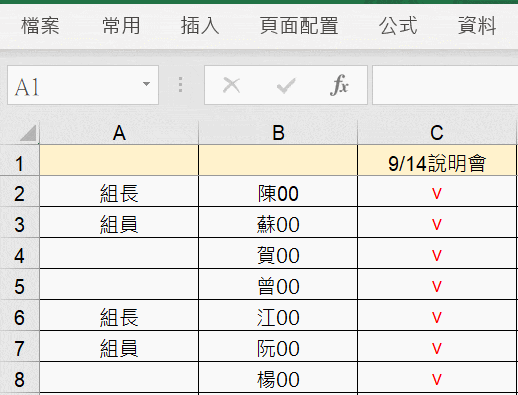Select empty cell A8 beside 楊00
This screenshot has height=395, width=518.
pos(119,377)
